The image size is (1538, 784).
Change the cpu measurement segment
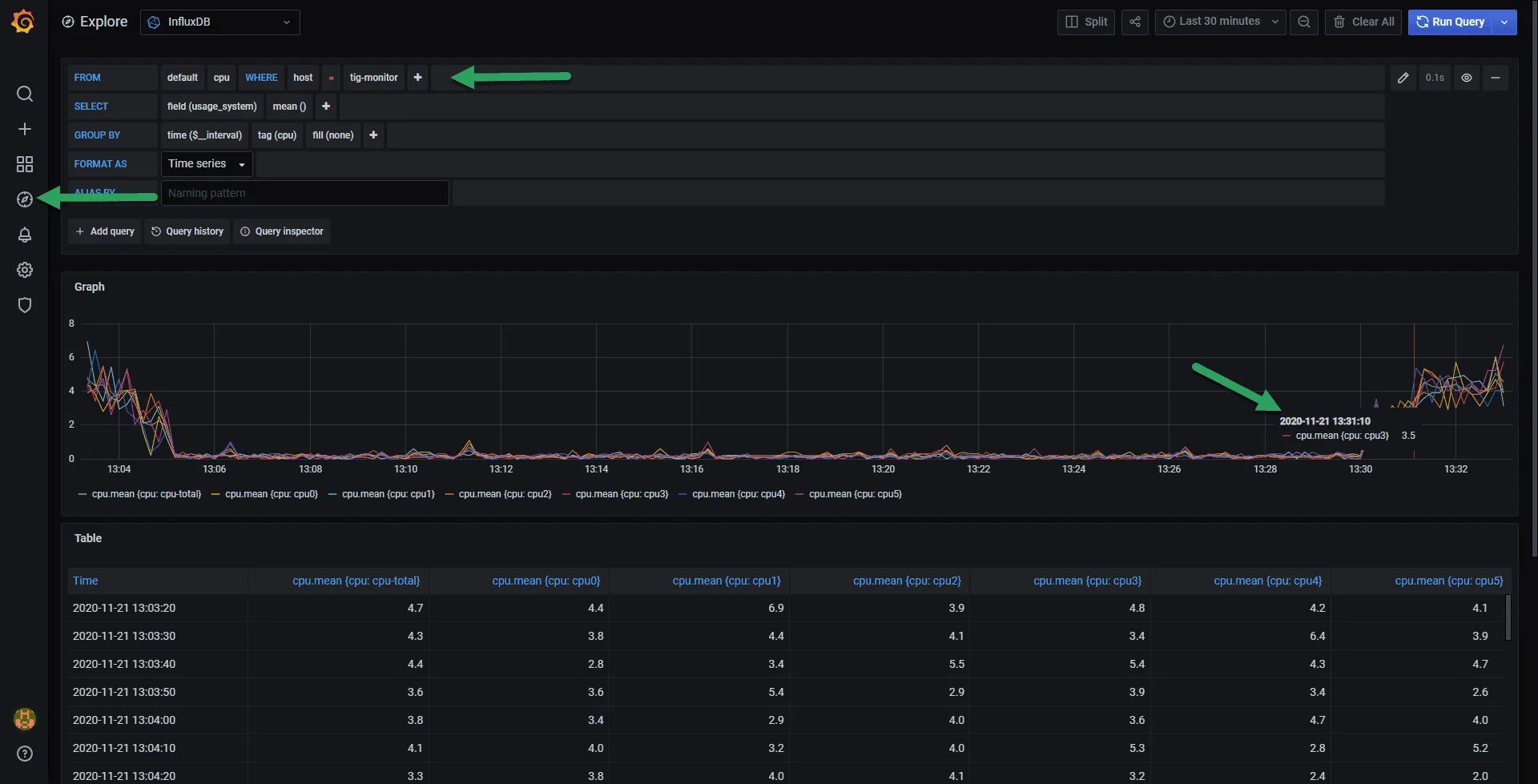click(222, 78)
